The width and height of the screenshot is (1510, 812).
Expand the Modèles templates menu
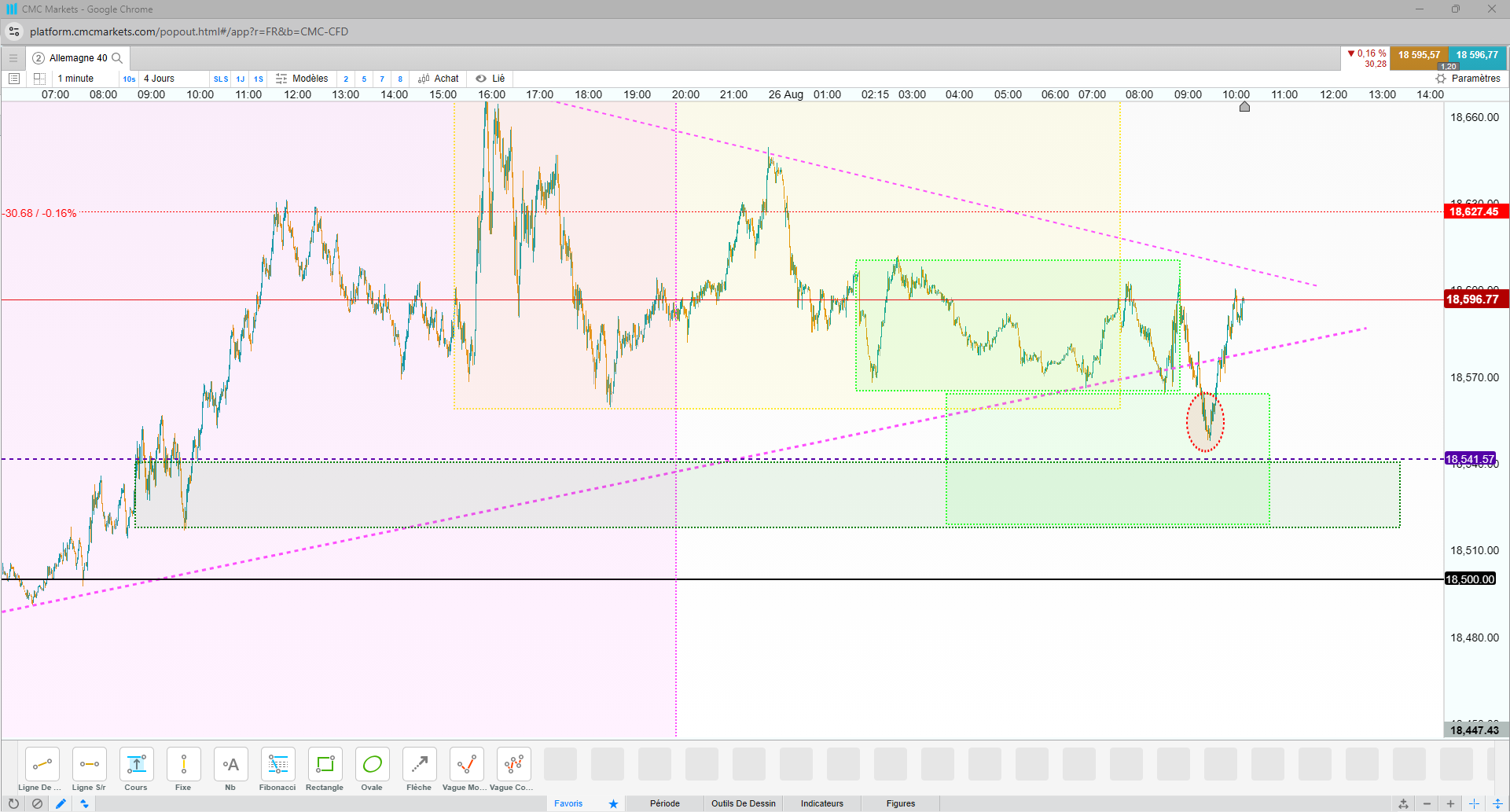[x=302, y=79]
